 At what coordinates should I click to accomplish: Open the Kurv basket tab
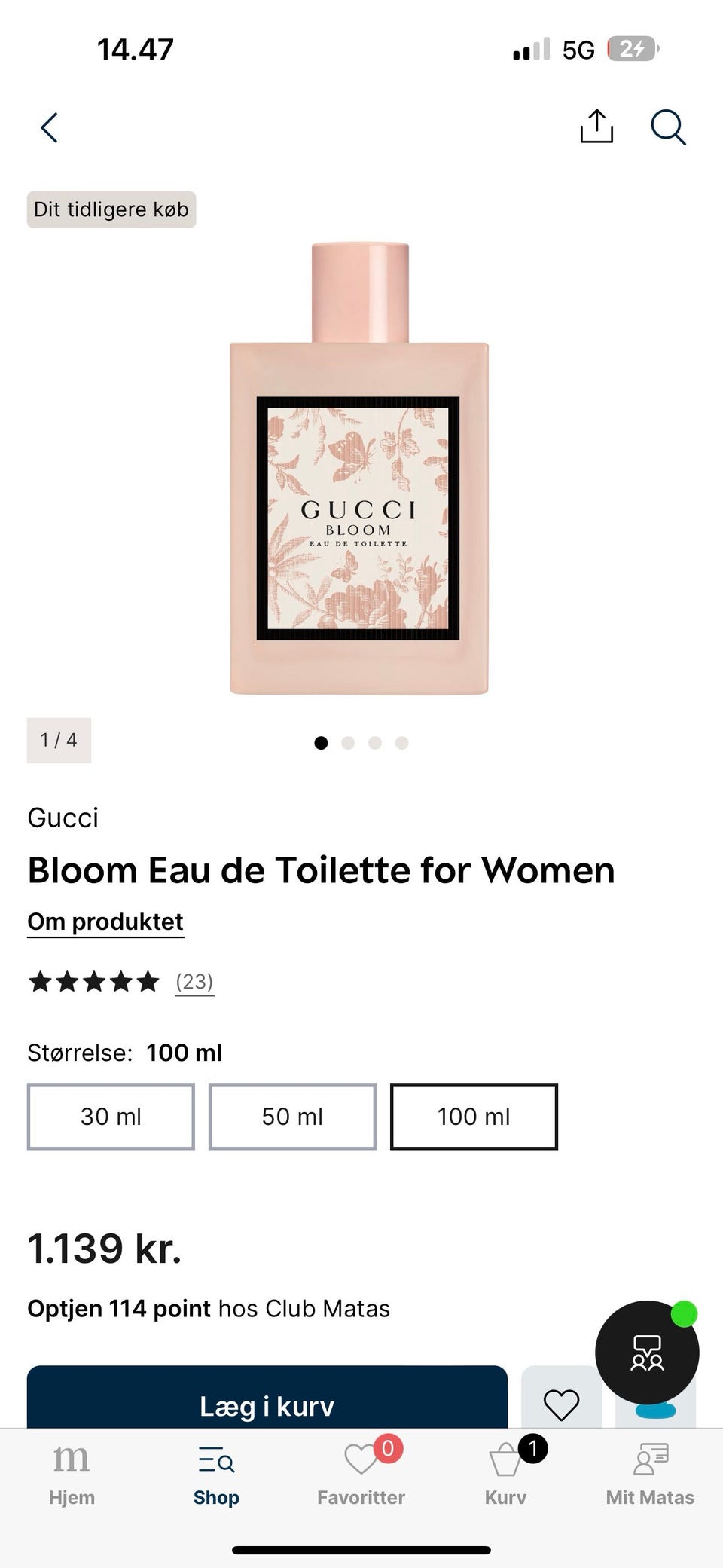pos(505,1474)
